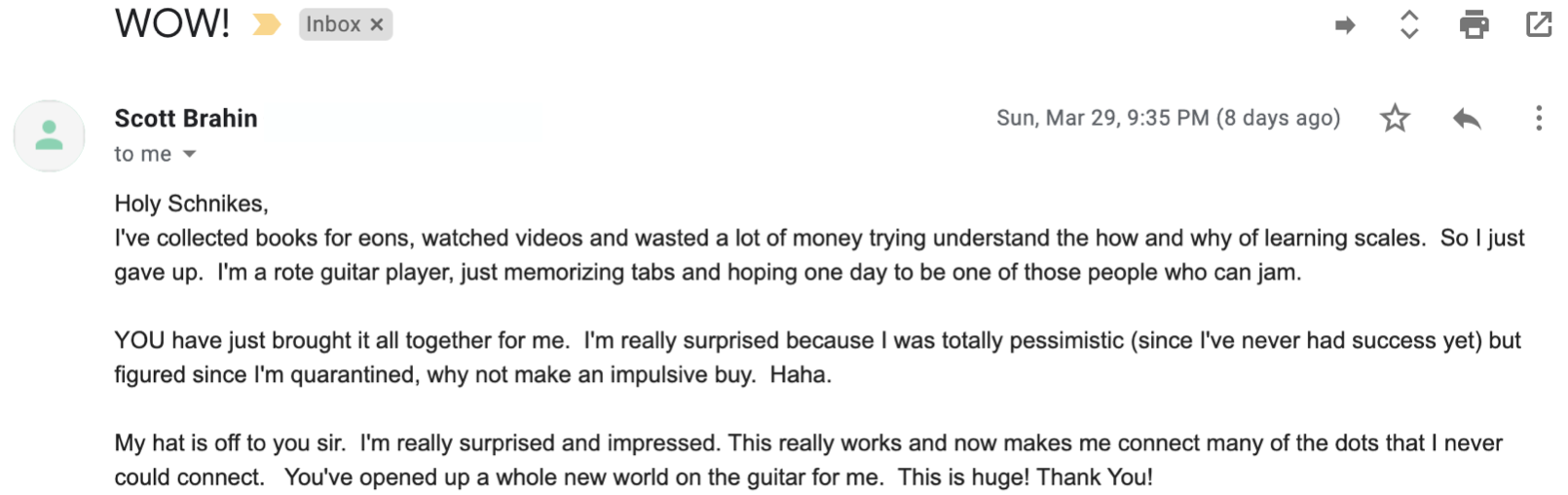Reply to the email using arrow icon

[1467, 118]
